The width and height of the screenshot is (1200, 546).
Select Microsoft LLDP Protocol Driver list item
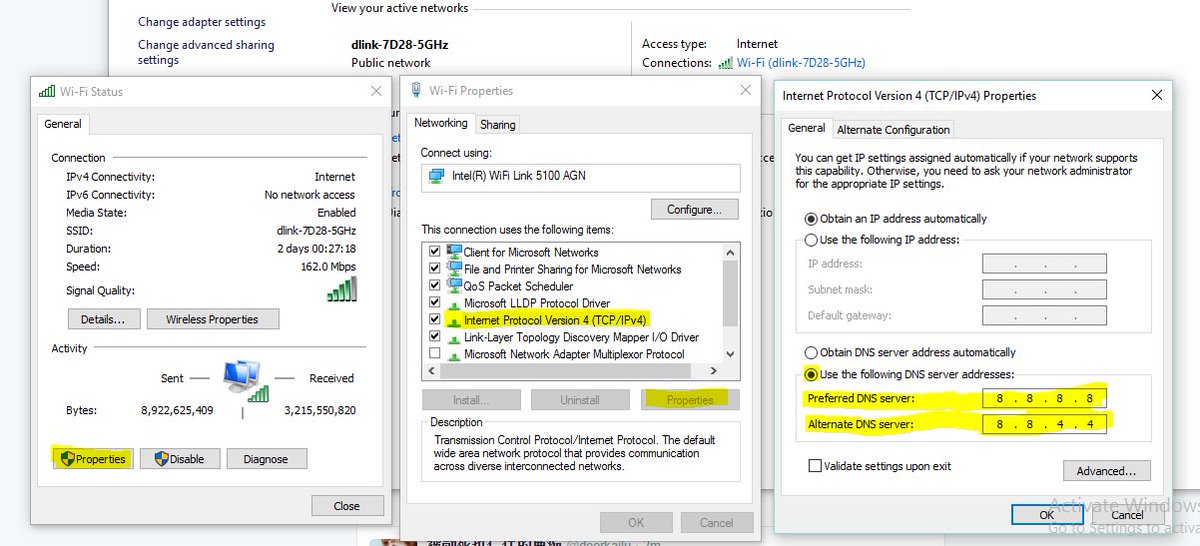(537, 303)
